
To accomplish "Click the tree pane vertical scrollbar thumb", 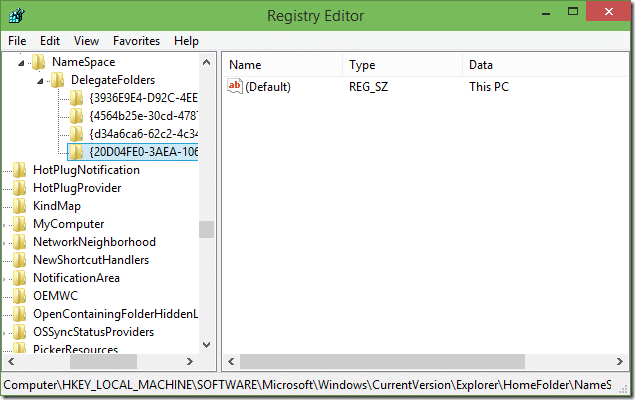I will (207, 230).
